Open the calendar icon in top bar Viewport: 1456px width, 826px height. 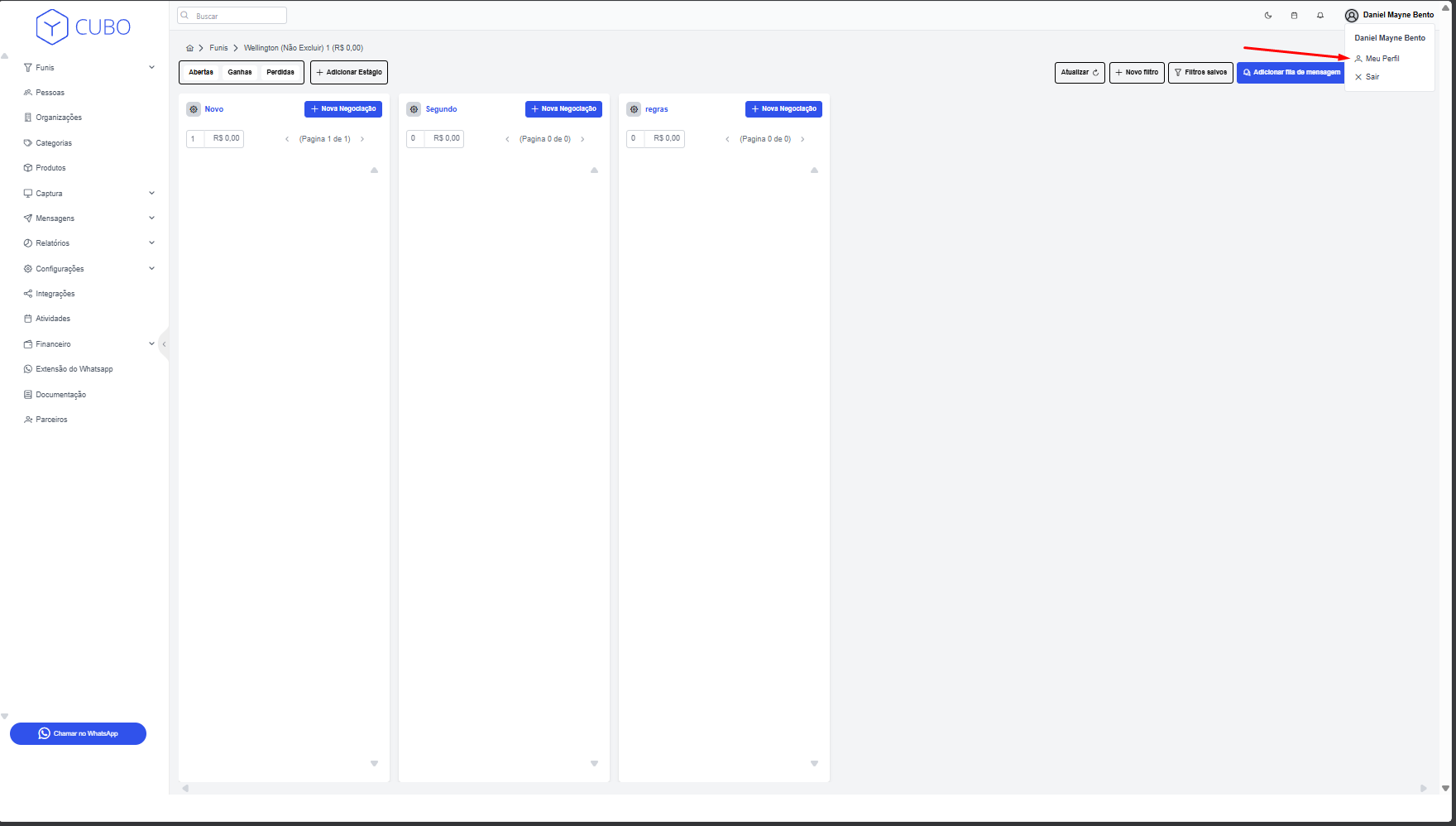(x=1294, y=16)
